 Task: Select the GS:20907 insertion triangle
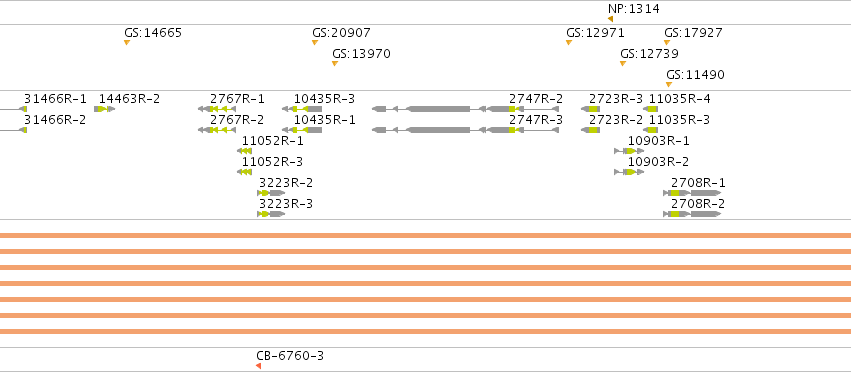(315, 42)
